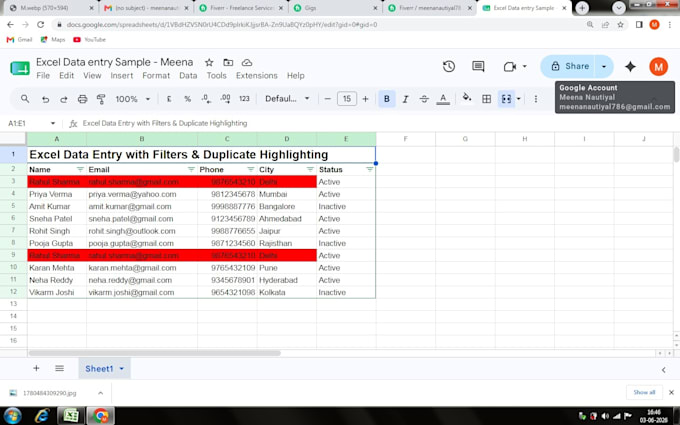Open Sheet1 tab options arrow
Viewport: 680px width, 425px height.
coord(122,369)
